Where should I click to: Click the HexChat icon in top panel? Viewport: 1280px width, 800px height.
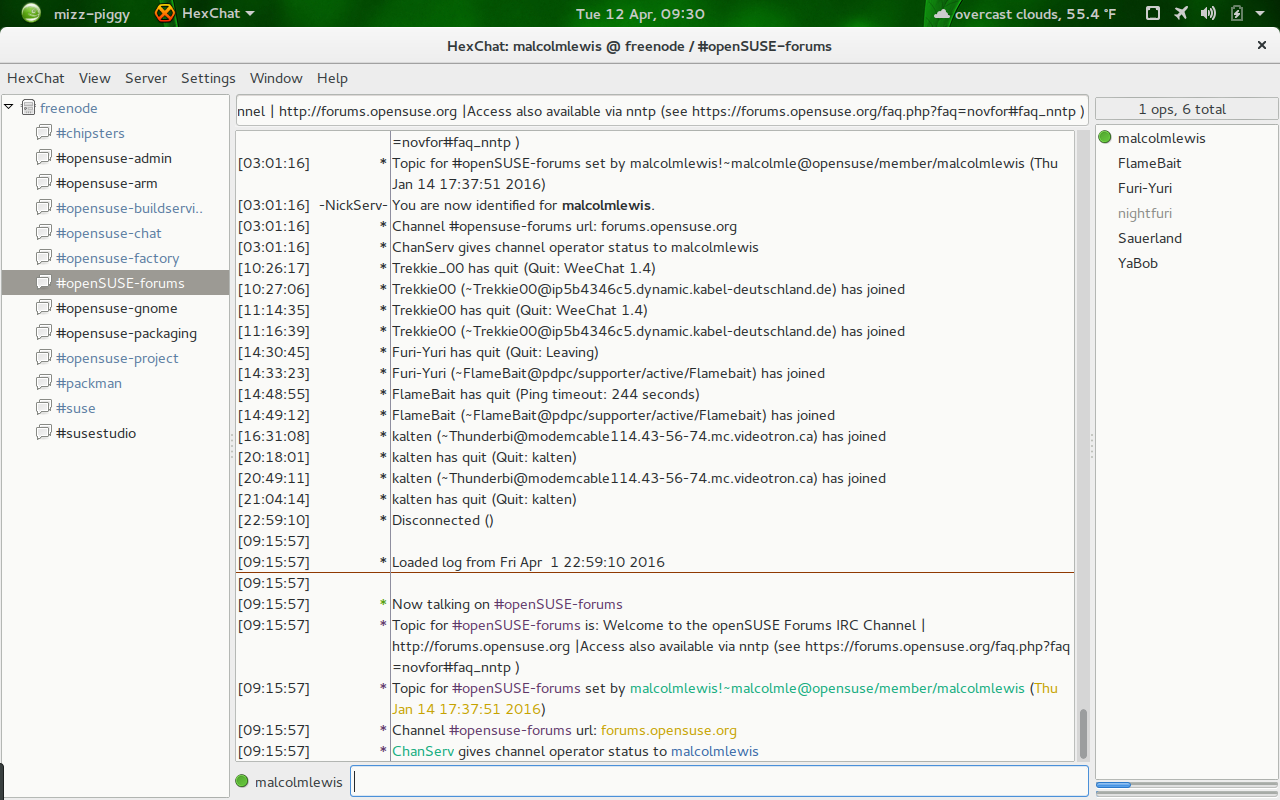tap(165, 14)
